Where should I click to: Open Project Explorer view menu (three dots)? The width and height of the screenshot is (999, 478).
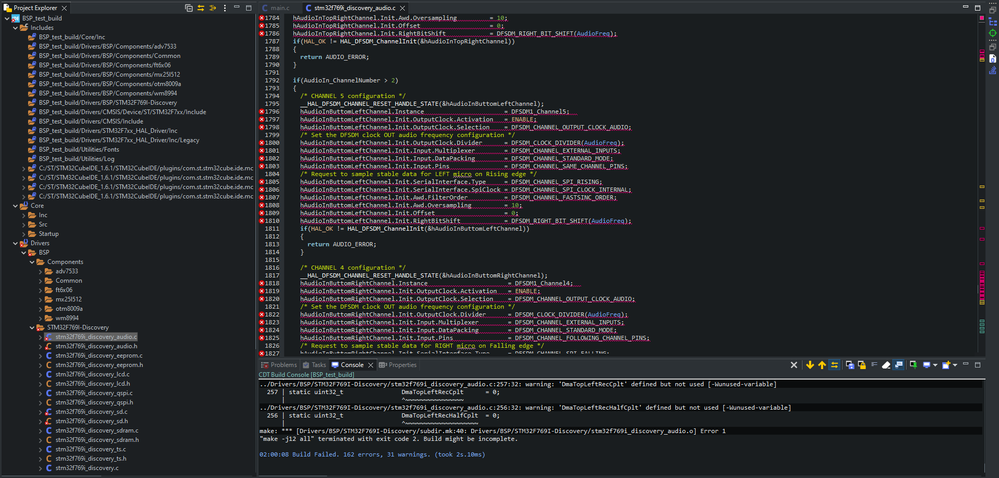tap(224, 8)
